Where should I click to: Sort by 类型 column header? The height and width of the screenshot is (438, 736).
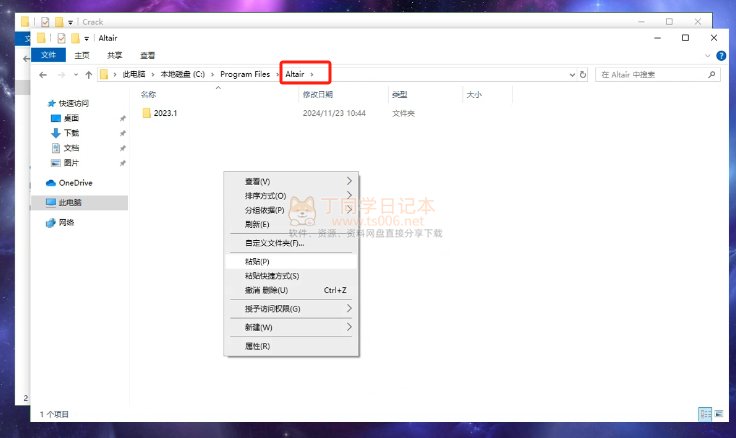[x=400, y=94]
